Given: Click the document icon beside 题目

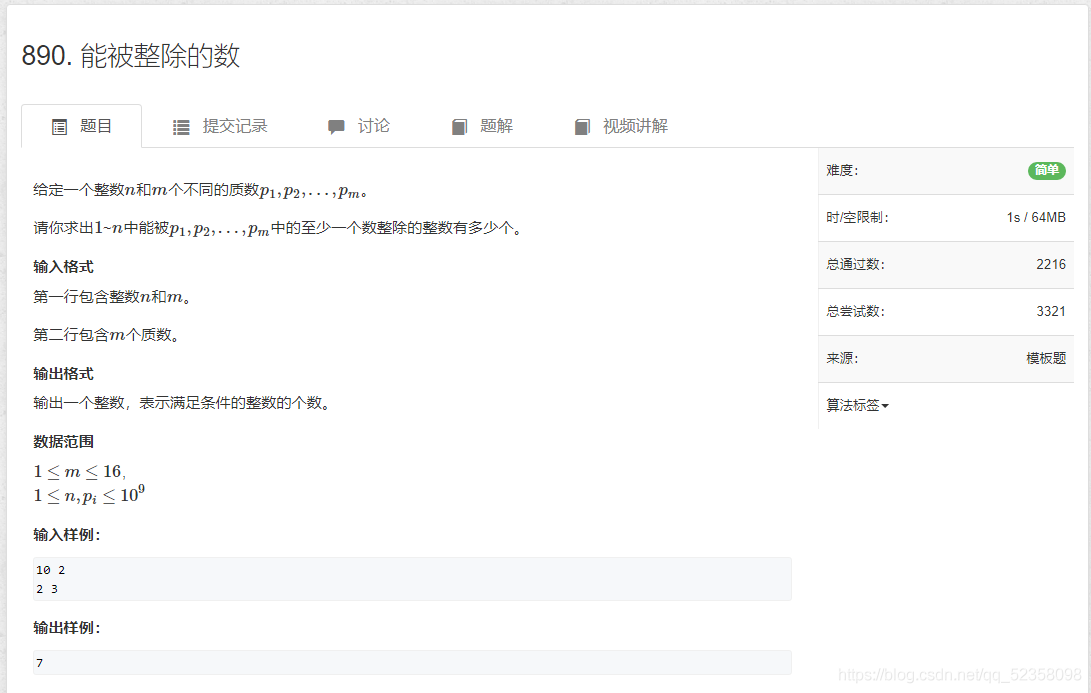Looking at the screenshot, I should (60, 127).
